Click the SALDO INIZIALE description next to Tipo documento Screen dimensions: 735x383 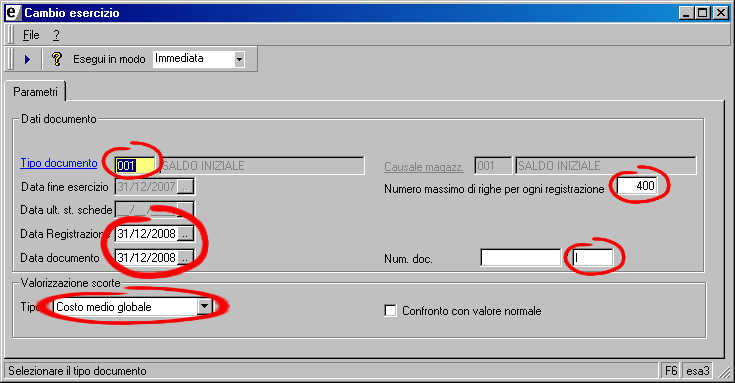262,165
